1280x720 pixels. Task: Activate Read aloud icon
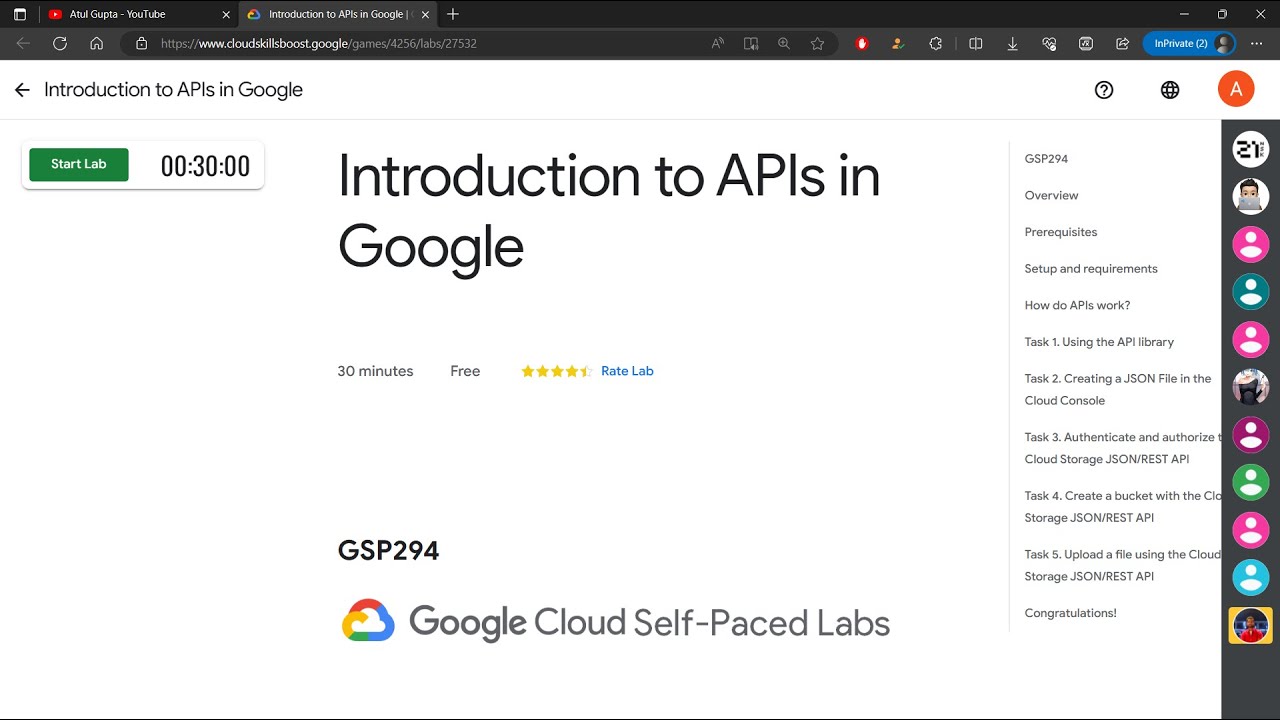point(717,44)
